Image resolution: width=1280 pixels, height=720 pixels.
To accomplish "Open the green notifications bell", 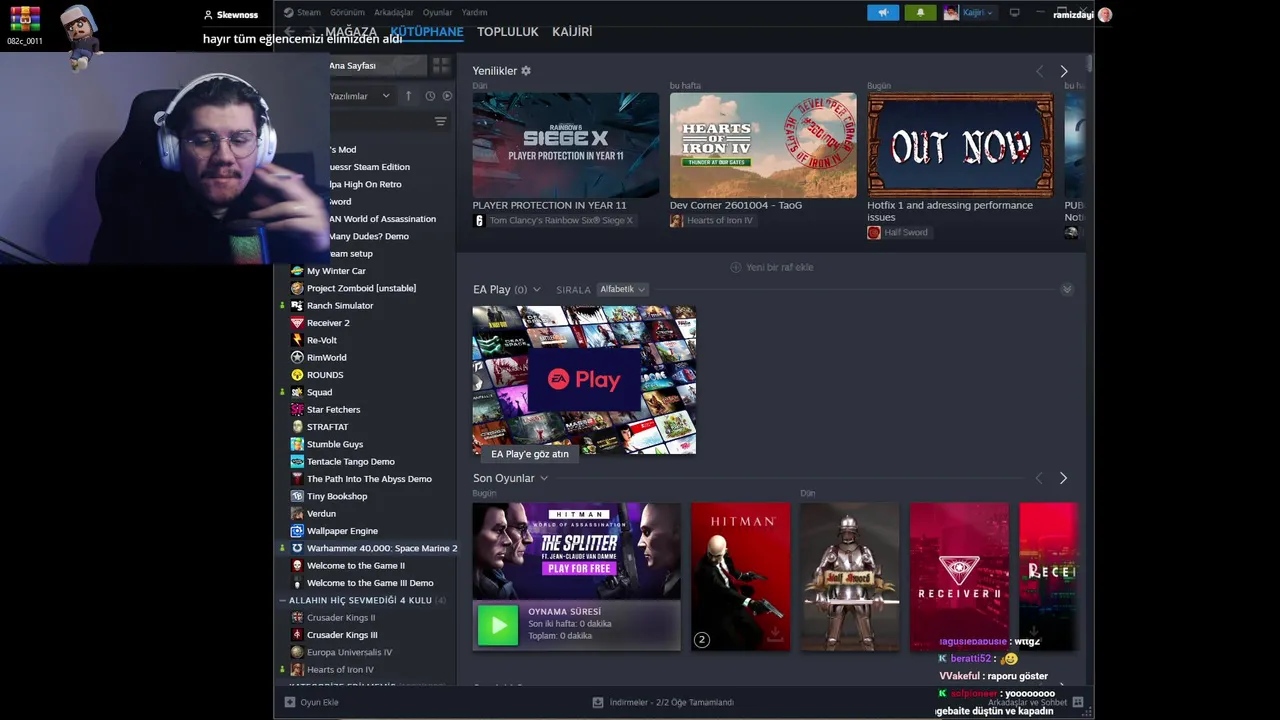I will 920,13.
